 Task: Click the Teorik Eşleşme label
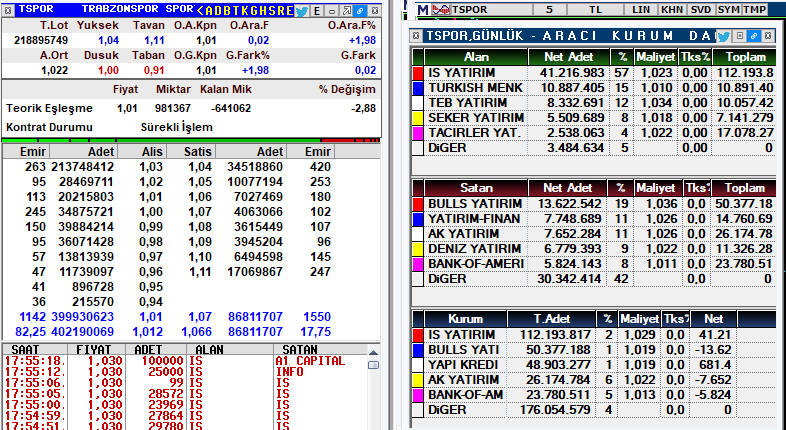tap(49, 108)
